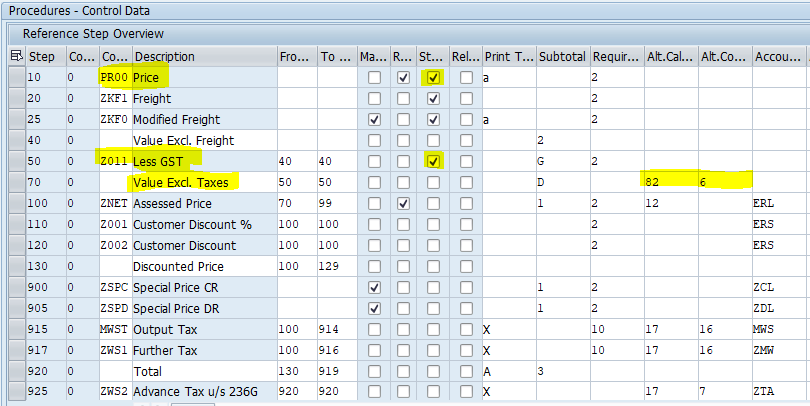Click the From field of Customer Discount %
Viewport: 810px width, 406px height.
(296, 224)
